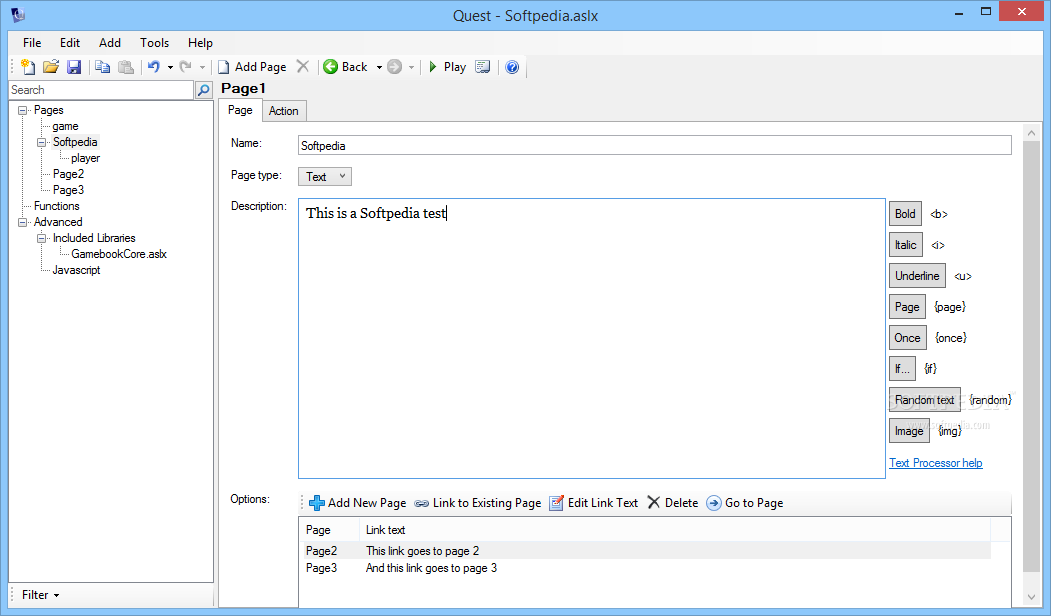Collapse the Advanced tree node
This screenshot has height=616, width=1051.
(x=23, y=222)
